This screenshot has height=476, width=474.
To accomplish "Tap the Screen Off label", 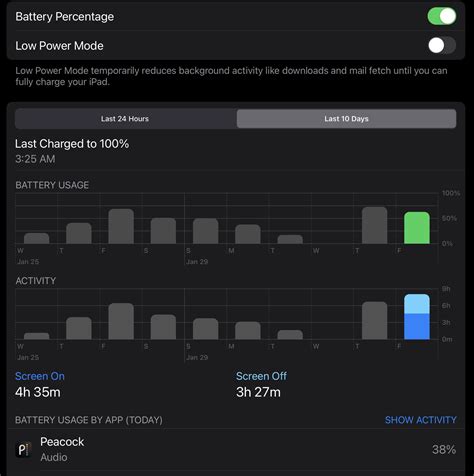I will tap(261, 376).
